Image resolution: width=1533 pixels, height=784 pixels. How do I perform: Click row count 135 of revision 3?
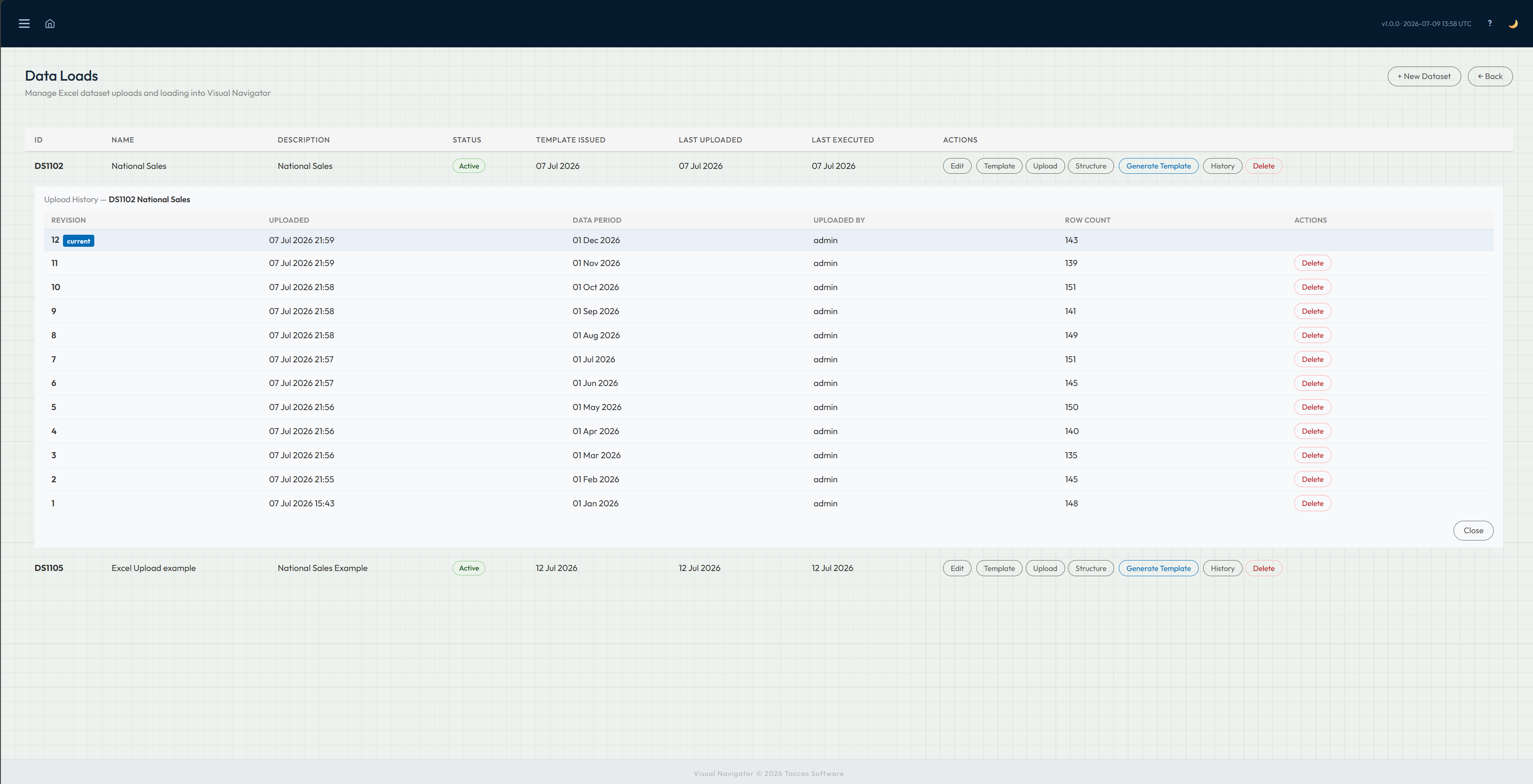(1071, 455)
